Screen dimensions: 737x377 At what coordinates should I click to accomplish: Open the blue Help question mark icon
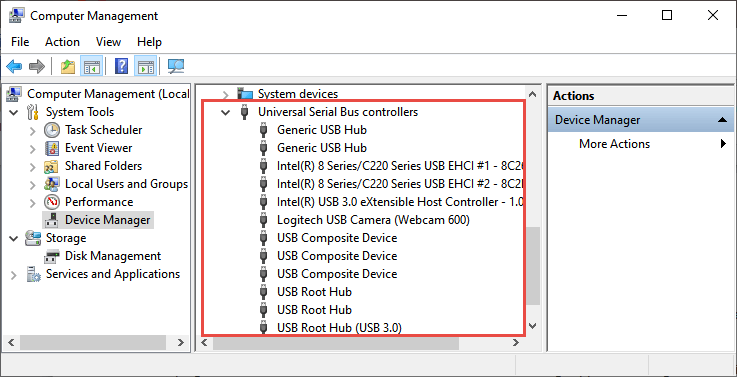[121, 66]
